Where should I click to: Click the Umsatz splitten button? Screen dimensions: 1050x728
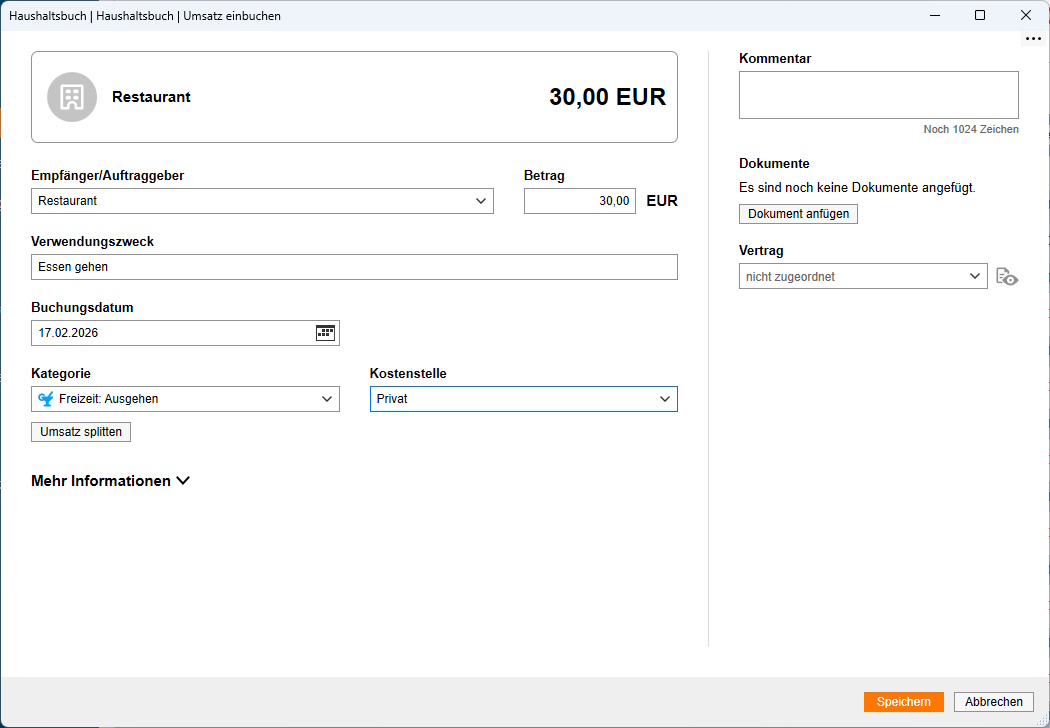click(80, 431)
